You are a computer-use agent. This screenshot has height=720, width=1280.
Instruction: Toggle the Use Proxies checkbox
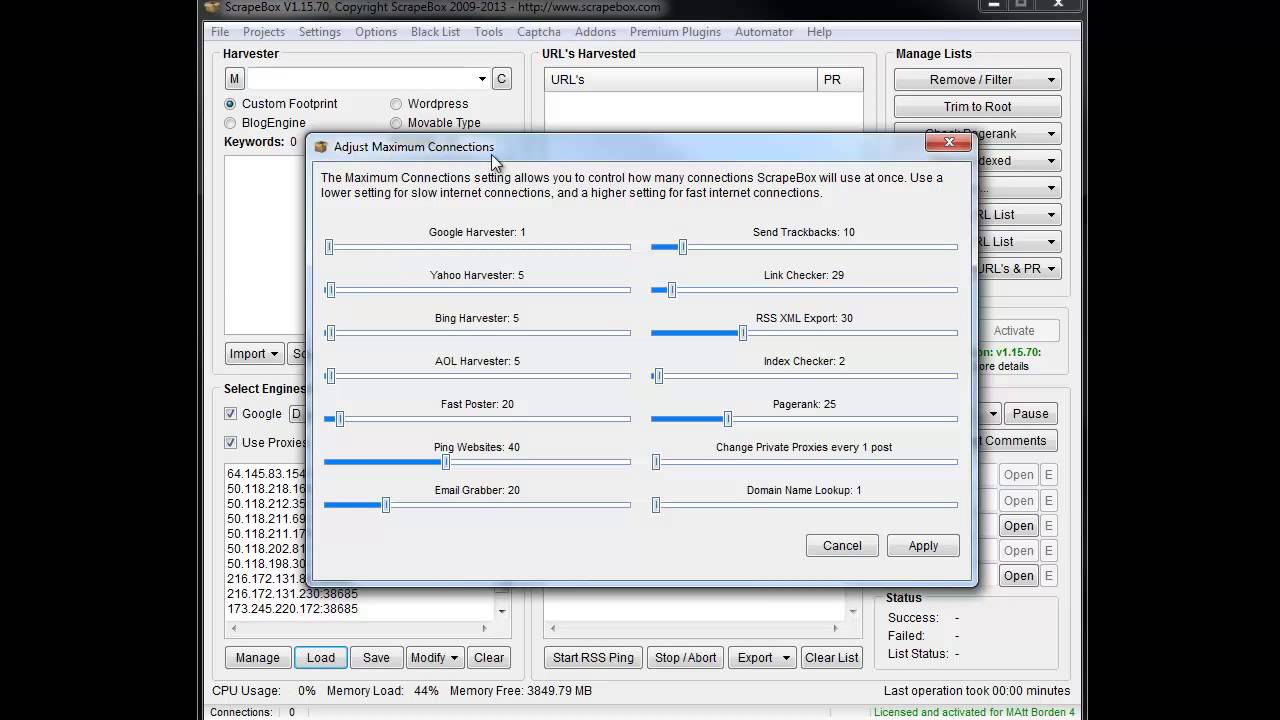(x=230, y=443)
